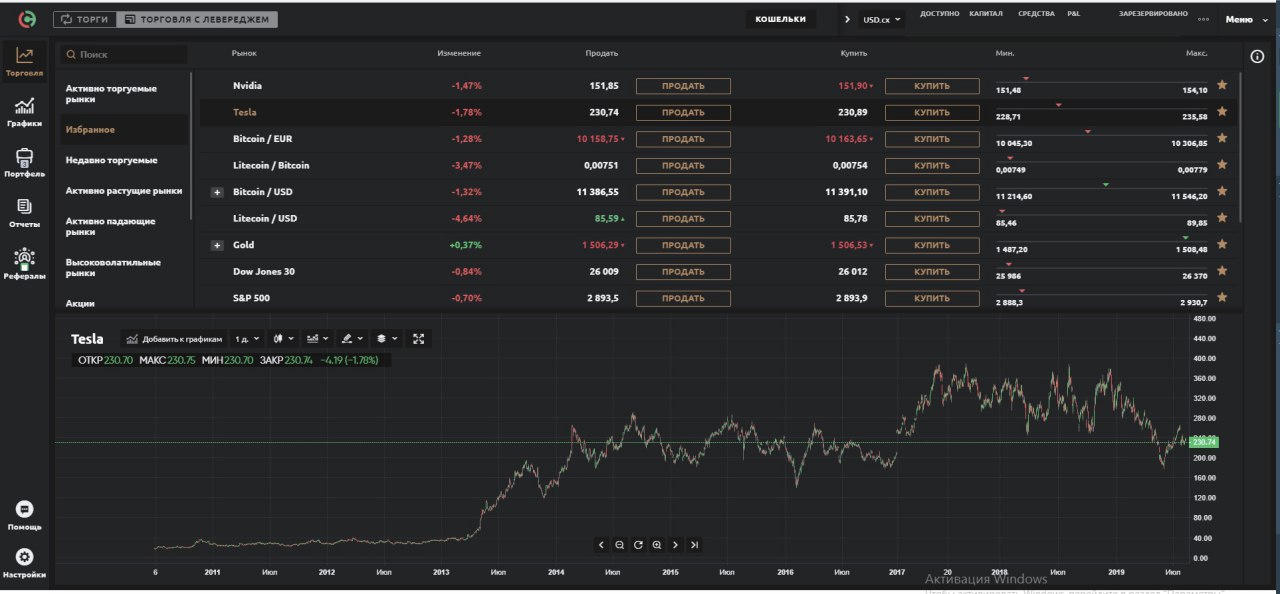This screenshot has height=594, width=1280.
Task: Unfavorite Tesla with its star icon
Action: click(x=1222, y=111)
